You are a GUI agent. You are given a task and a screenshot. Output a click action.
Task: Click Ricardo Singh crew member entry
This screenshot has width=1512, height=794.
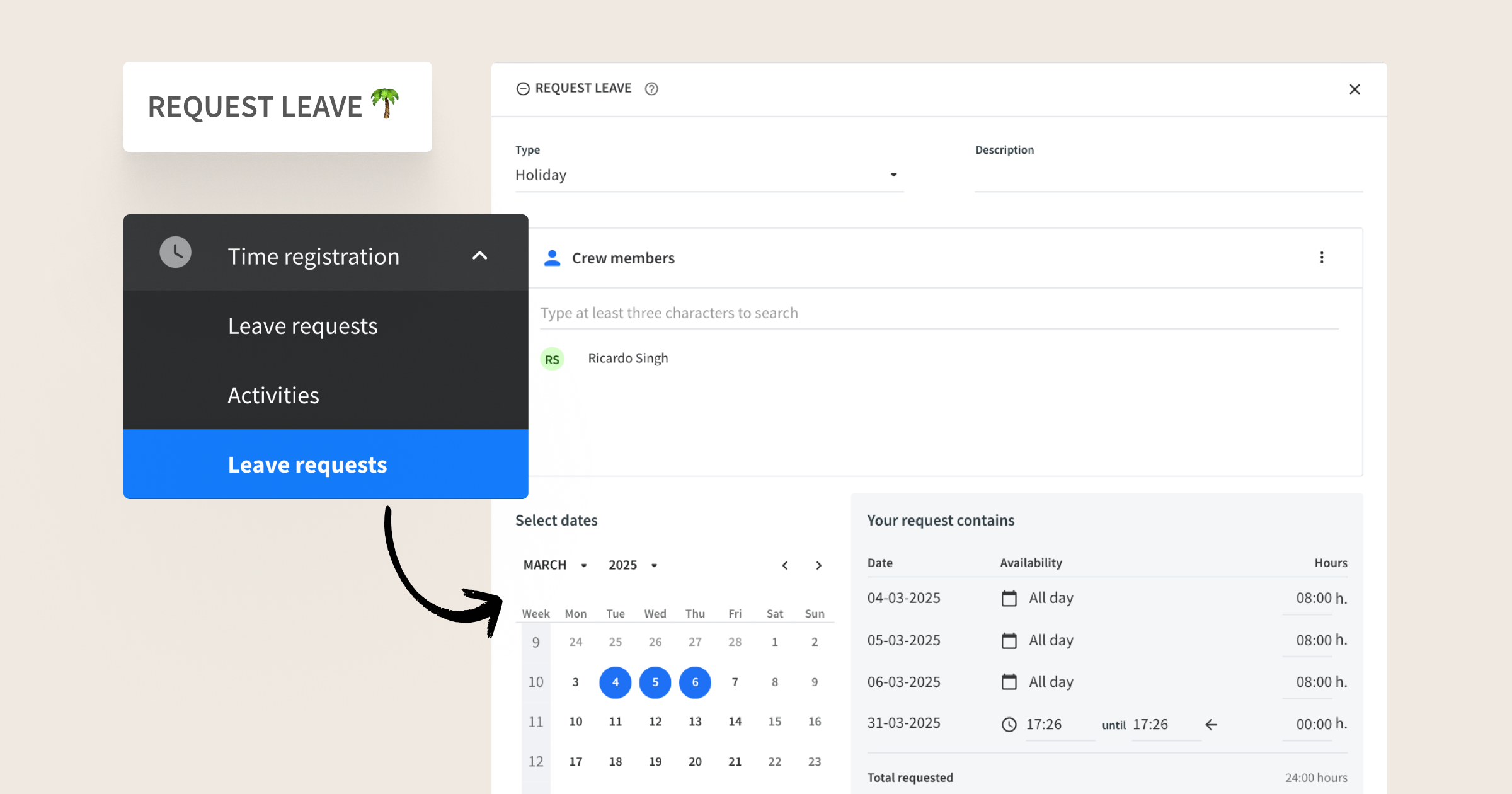pos(627,359)
